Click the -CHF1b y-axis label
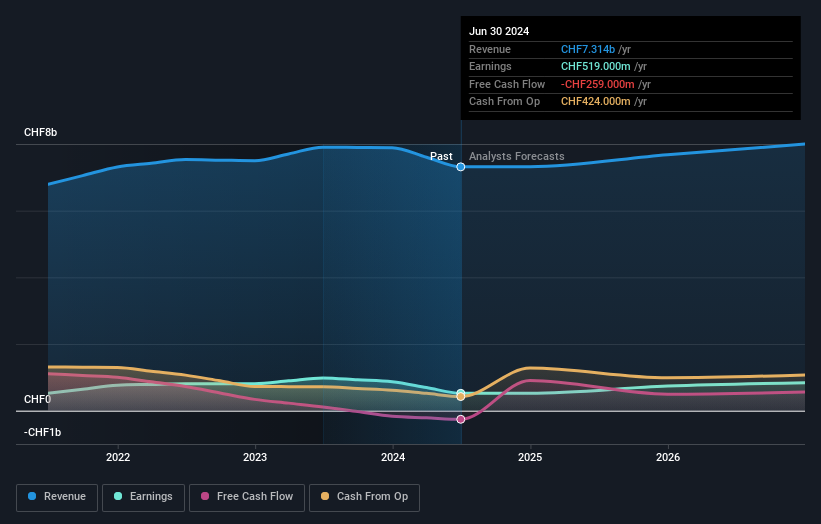Viewport: 821px width, 524px height. (42, 432)
